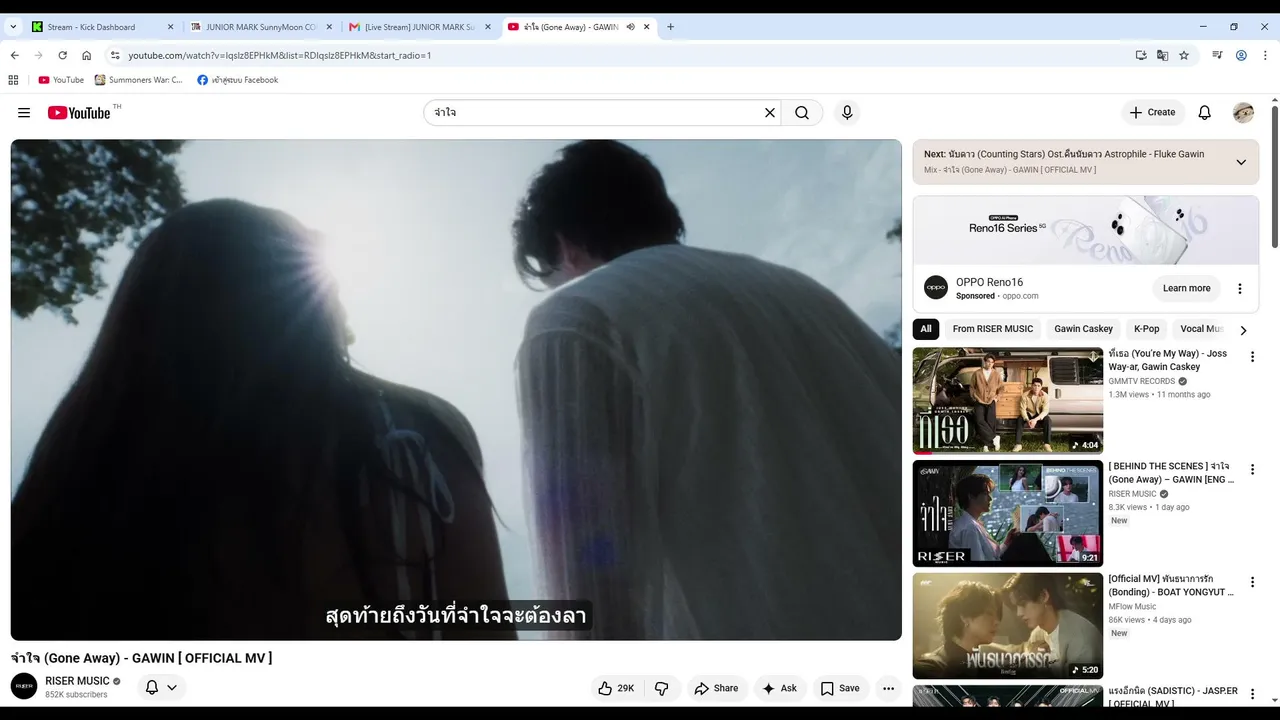Screen dimensions: 1280x720
Task: Open the RISER MUSIC channel avatar
Action: pyautogui.click(x=24, y=686)
